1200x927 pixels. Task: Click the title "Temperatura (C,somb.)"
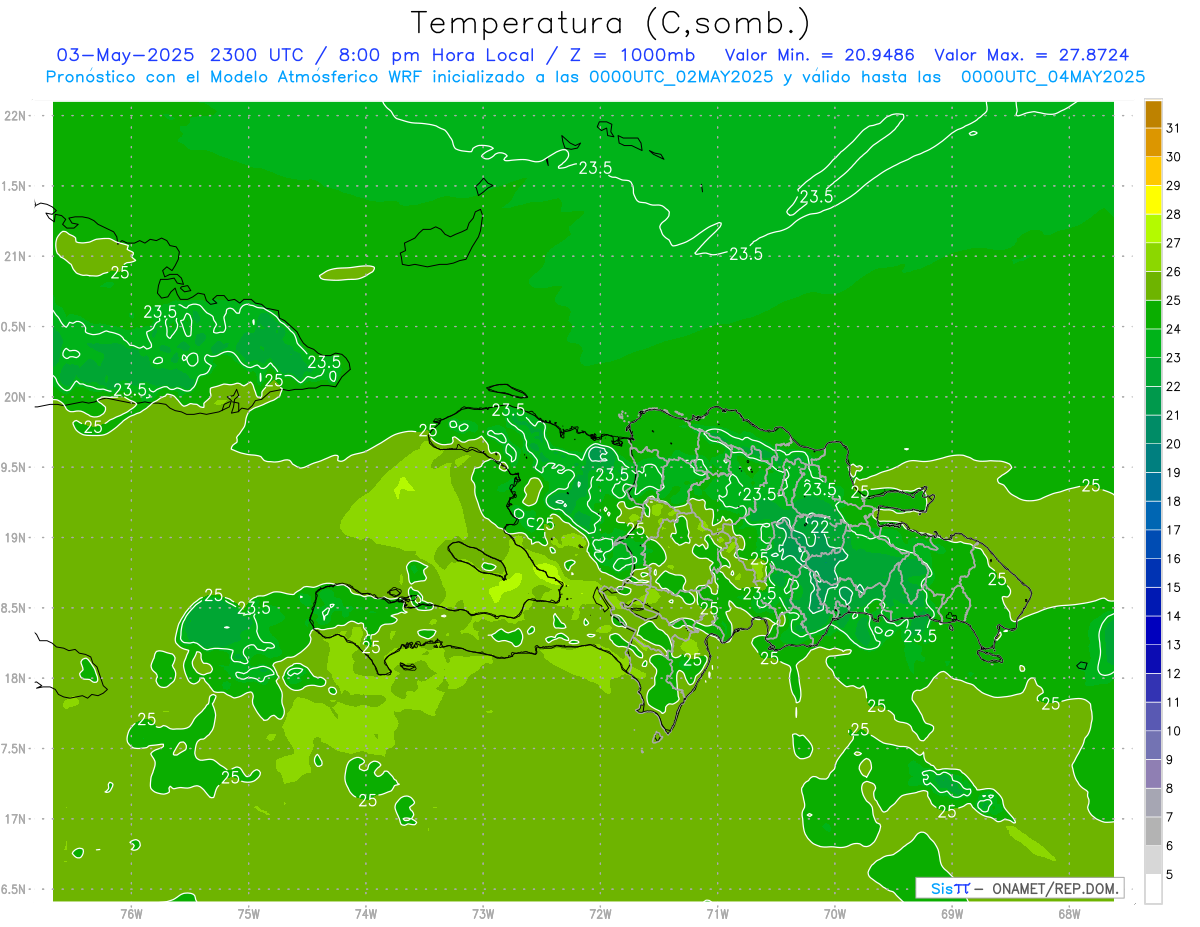(x=611, y=23)
